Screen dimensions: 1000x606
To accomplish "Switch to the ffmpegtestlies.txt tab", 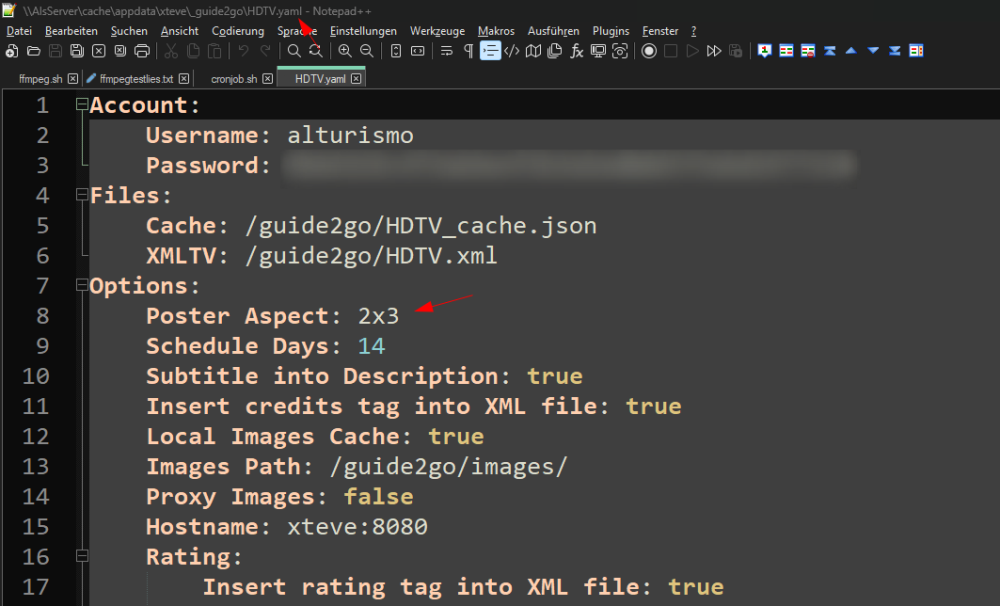I will tap(136, 78).
